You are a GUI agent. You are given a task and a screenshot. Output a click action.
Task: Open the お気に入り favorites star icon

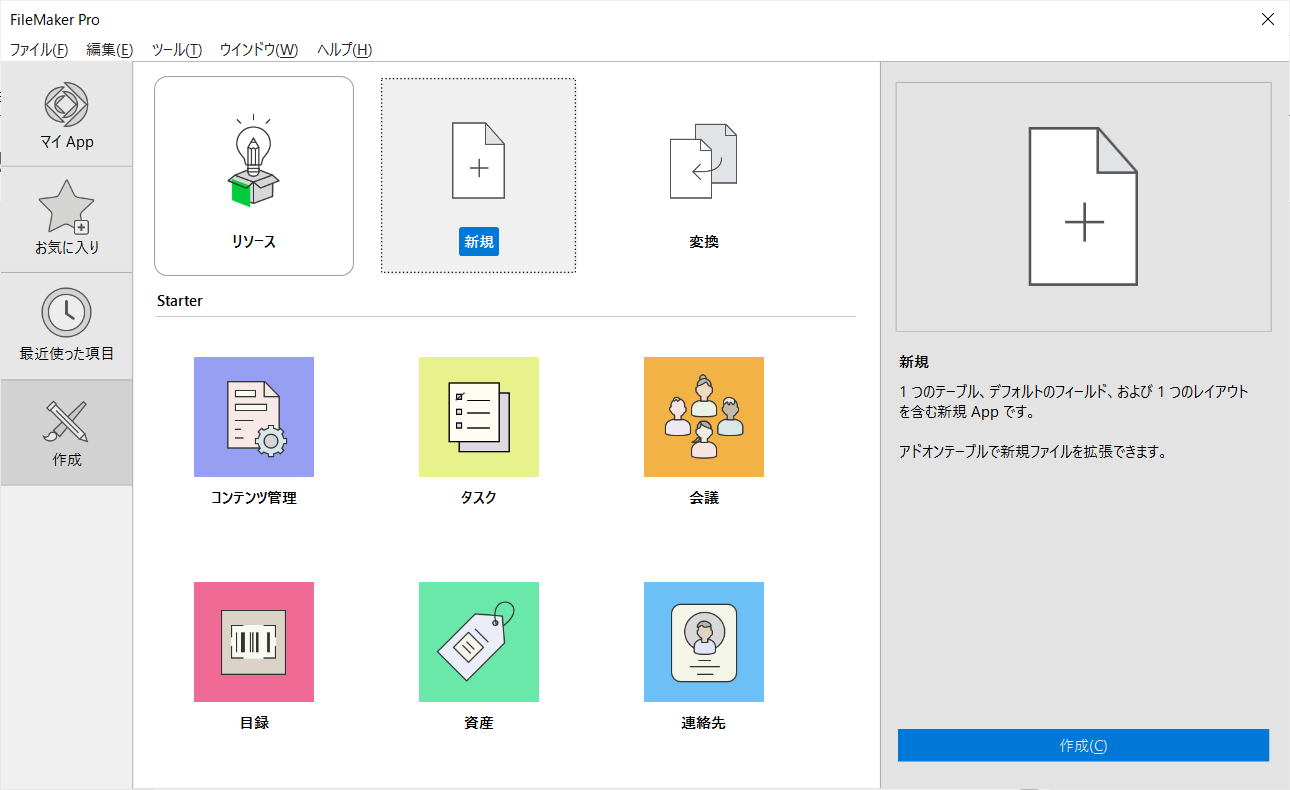pyautogui.click(x=66, y=207)
